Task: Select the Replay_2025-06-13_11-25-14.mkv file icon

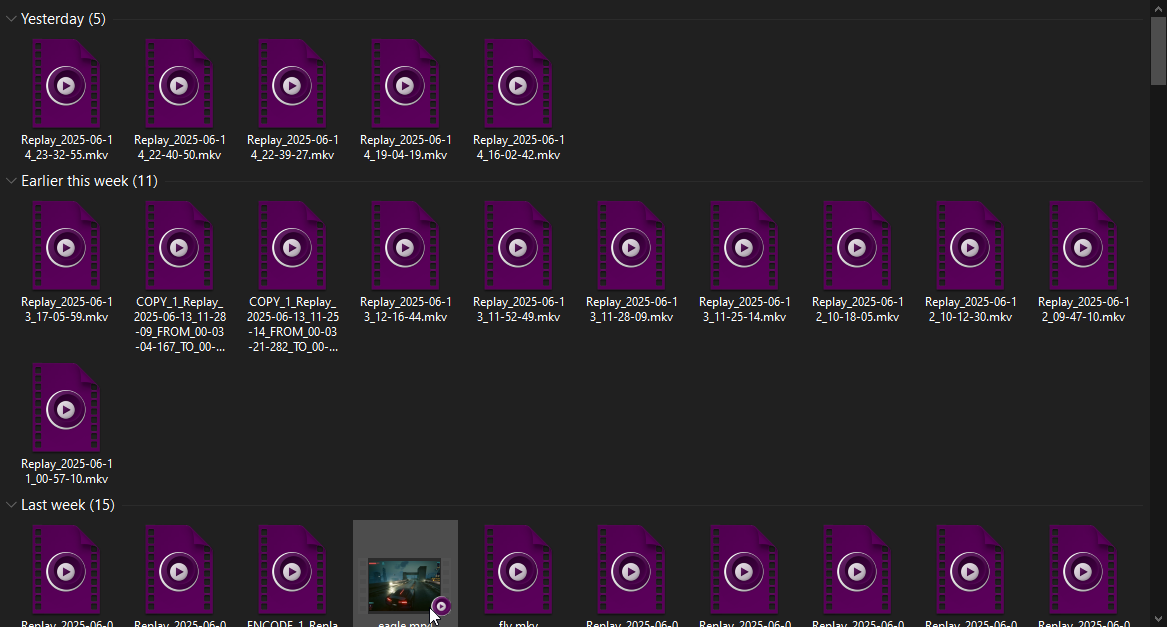Action: pos(745,245)
